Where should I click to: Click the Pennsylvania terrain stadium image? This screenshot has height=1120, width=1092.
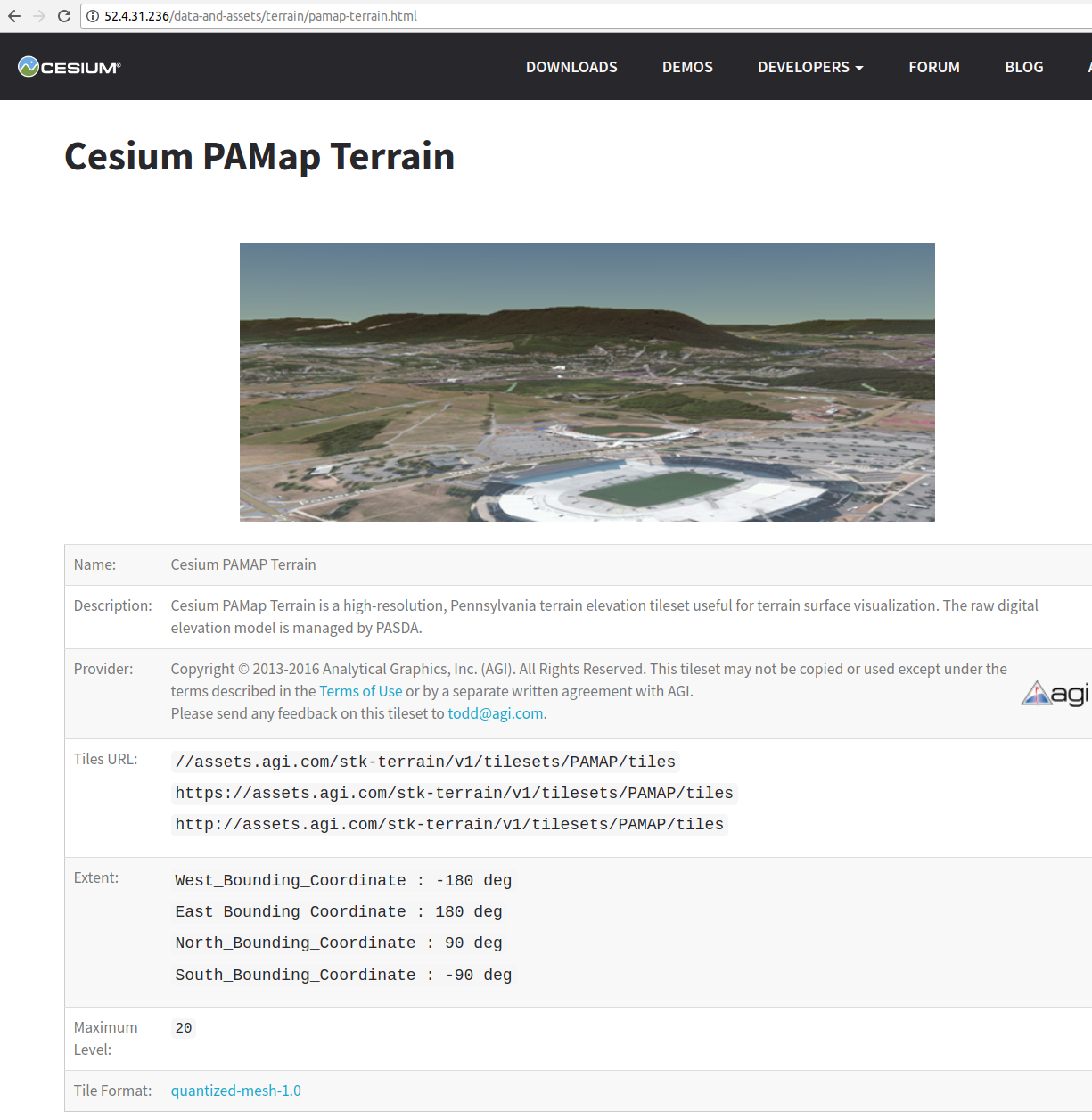pos(587,382)
